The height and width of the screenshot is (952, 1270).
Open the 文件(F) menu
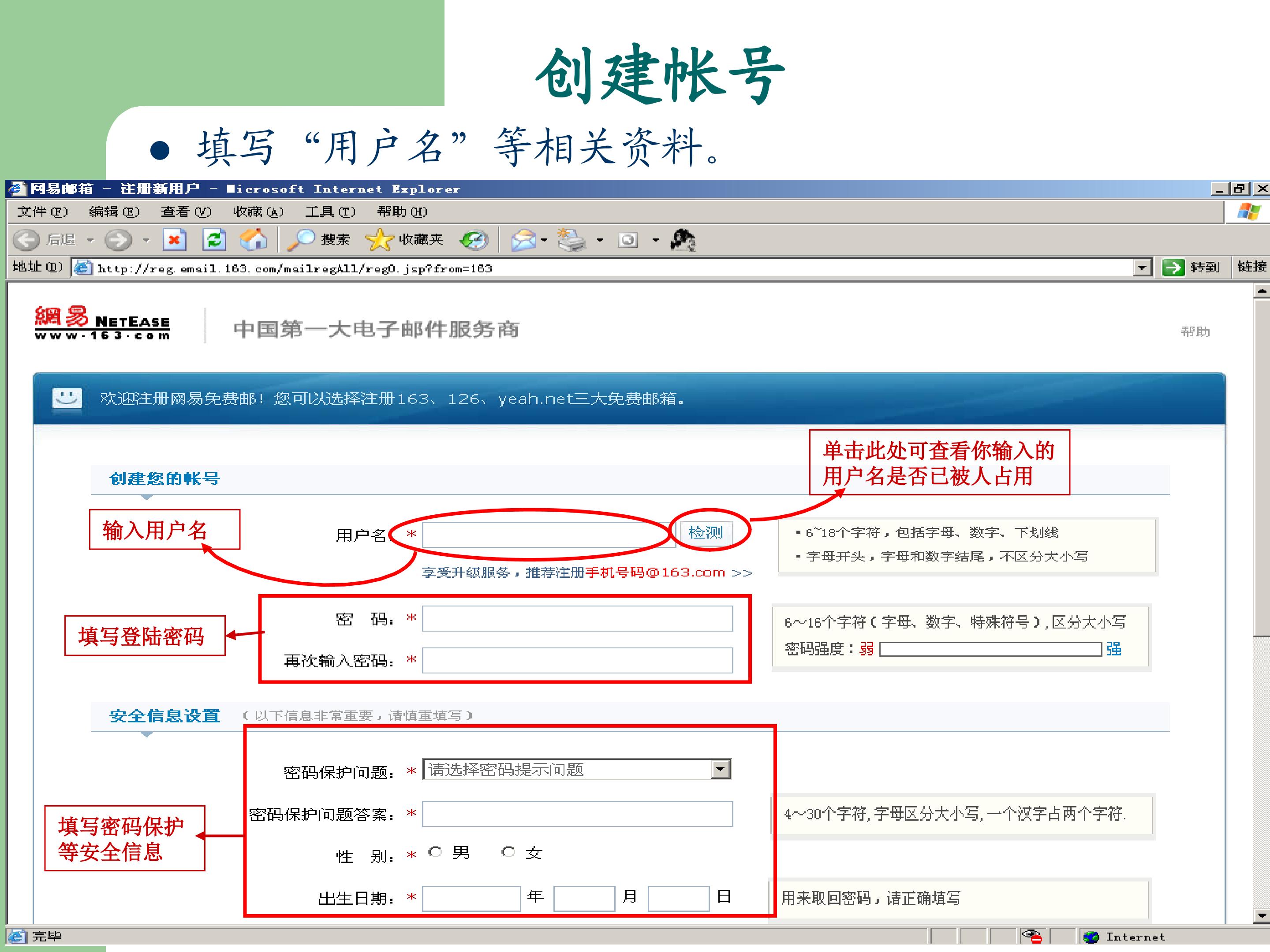(42, 212)
